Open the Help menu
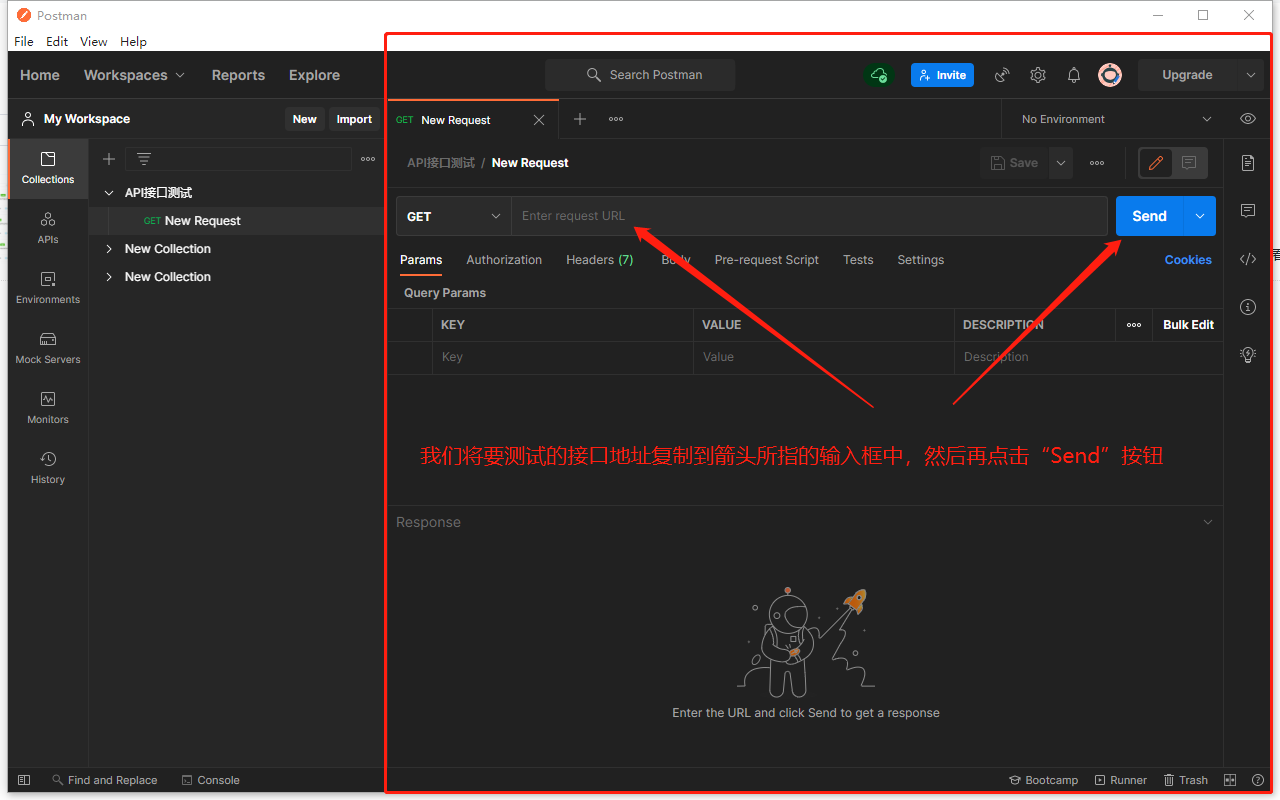 pos(133,41)
